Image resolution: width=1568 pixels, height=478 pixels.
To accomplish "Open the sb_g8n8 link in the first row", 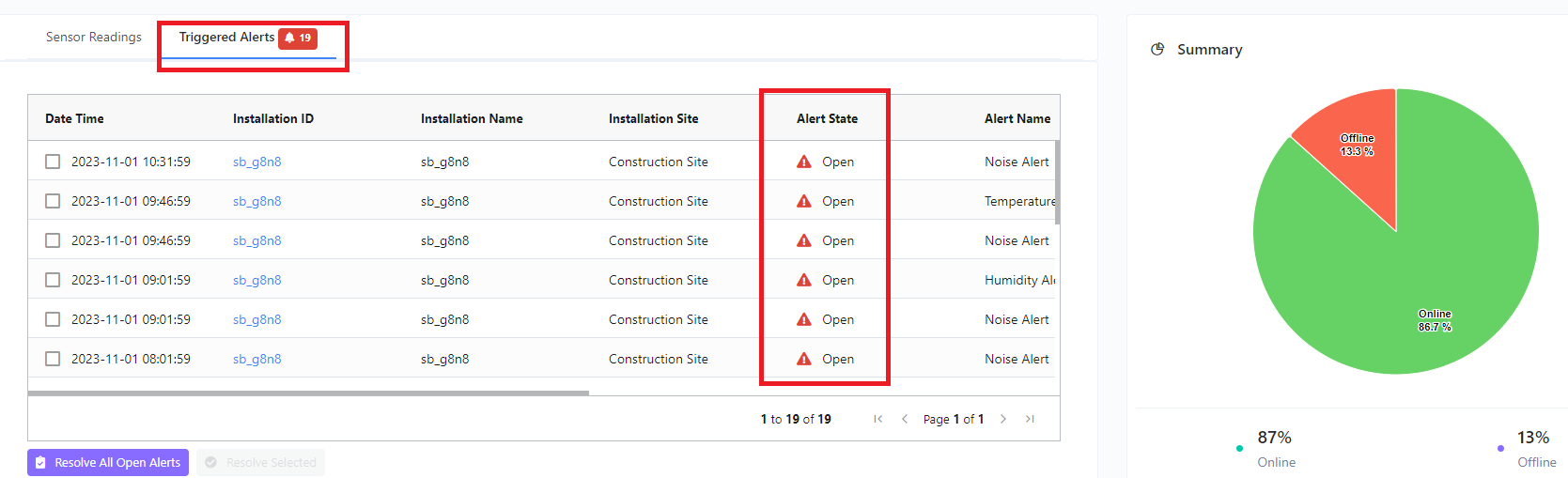I will pyautogui.click(x=256, y=162).
